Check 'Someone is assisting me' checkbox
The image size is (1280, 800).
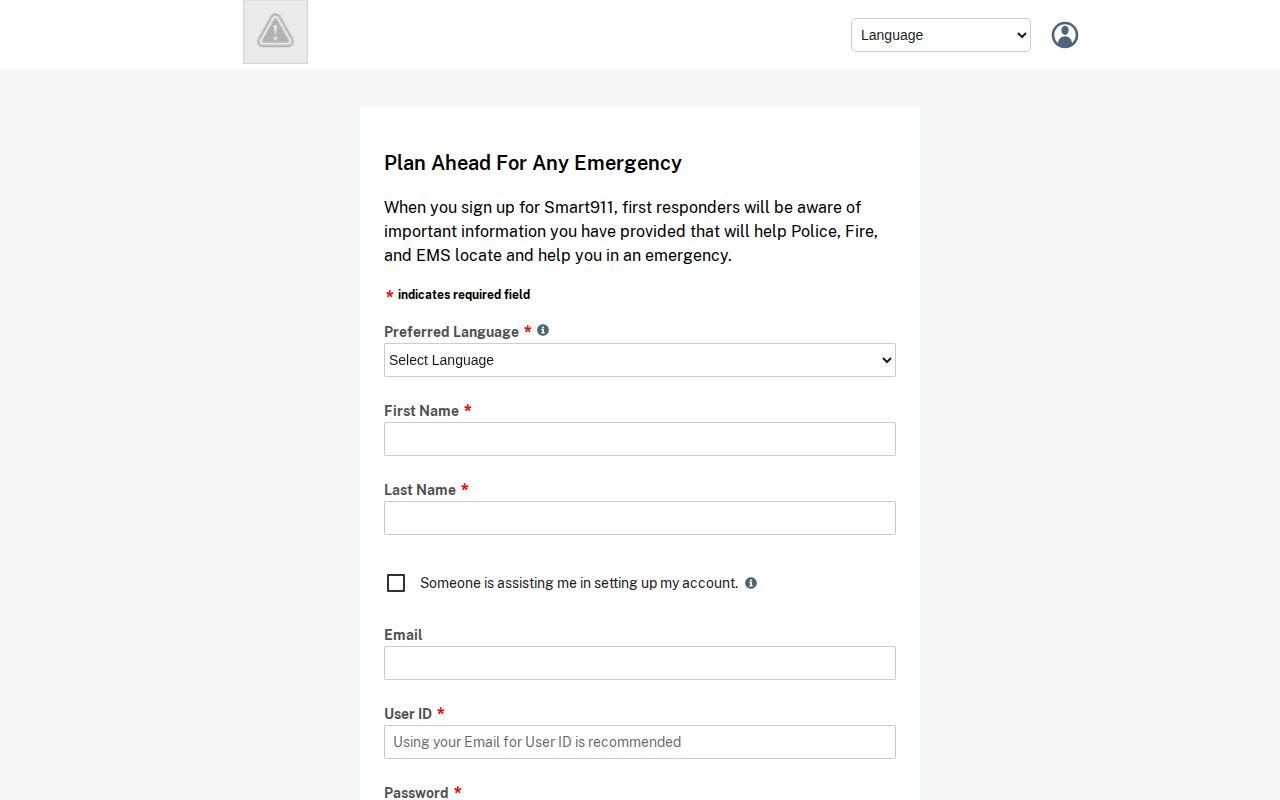coord(396,583)
